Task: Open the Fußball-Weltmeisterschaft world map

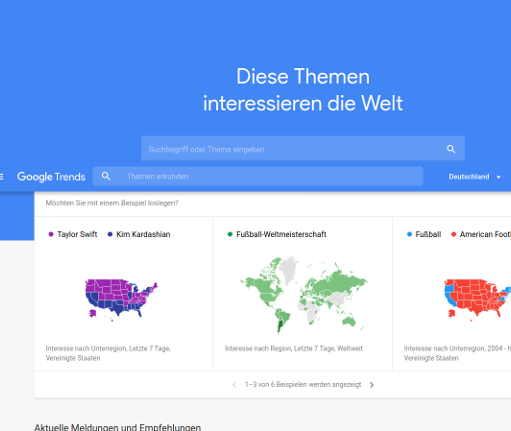Action: [x=303, y=294]
